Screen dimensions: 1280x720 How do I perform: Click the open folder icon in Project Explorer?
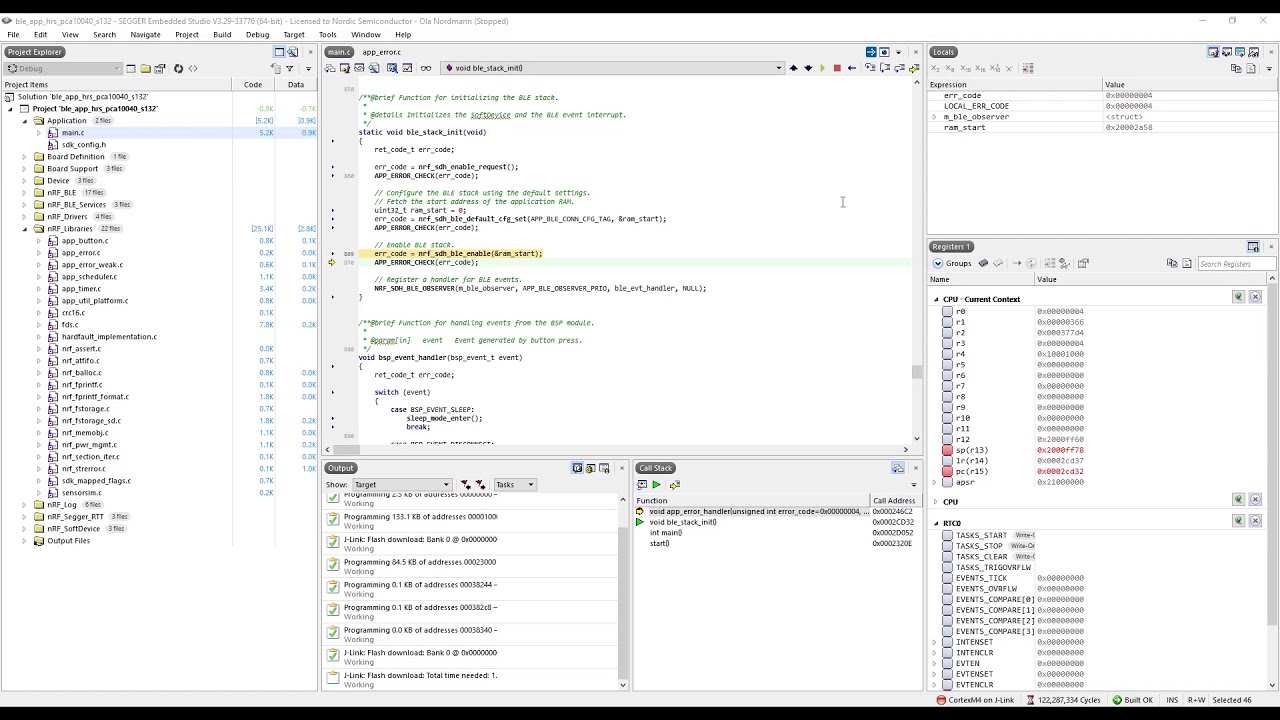145,68
